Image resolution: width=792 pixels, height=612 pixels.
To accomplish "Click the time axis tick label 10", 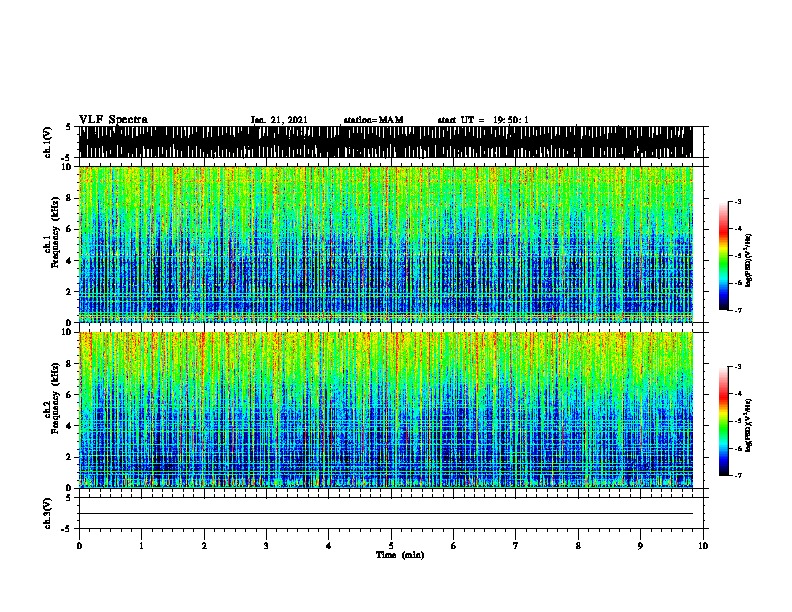I will tap(703, 546).
